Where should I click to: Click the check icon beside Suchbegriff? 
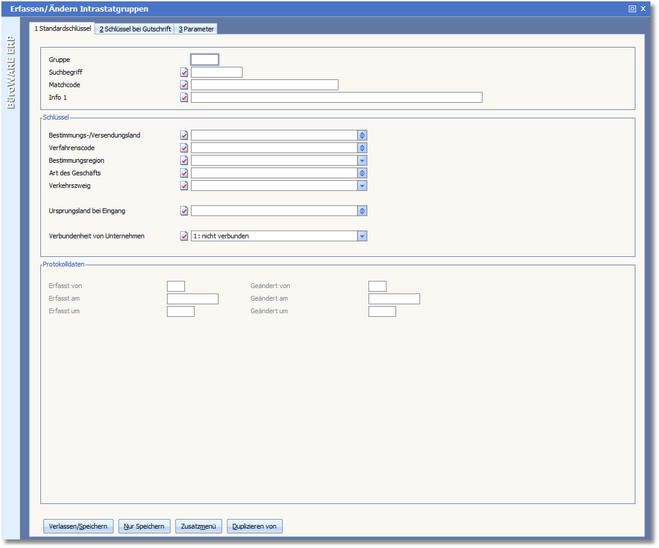[184, 73]
